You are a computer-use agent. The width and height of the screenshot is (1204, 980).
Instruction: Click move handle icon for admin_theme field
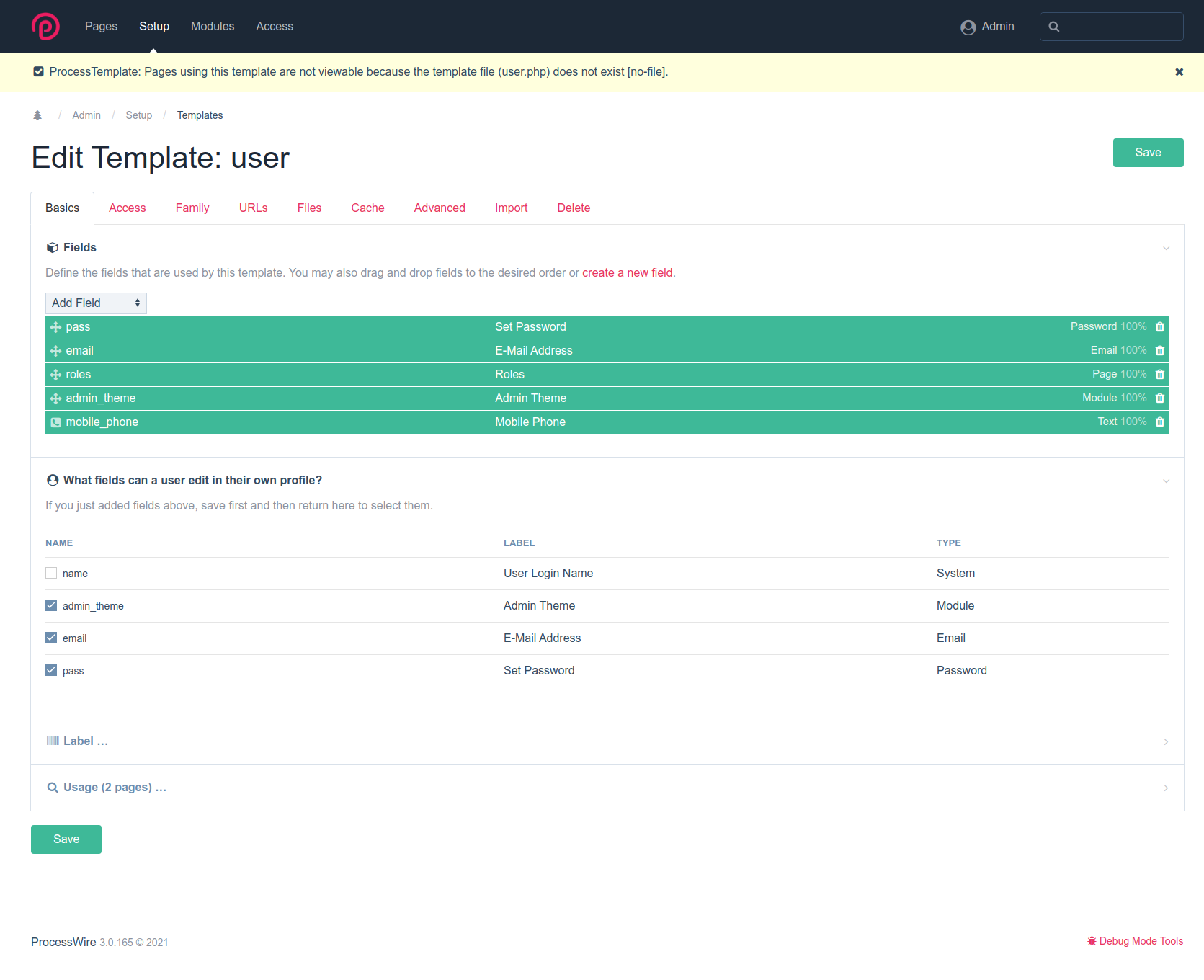coord(55,398)
